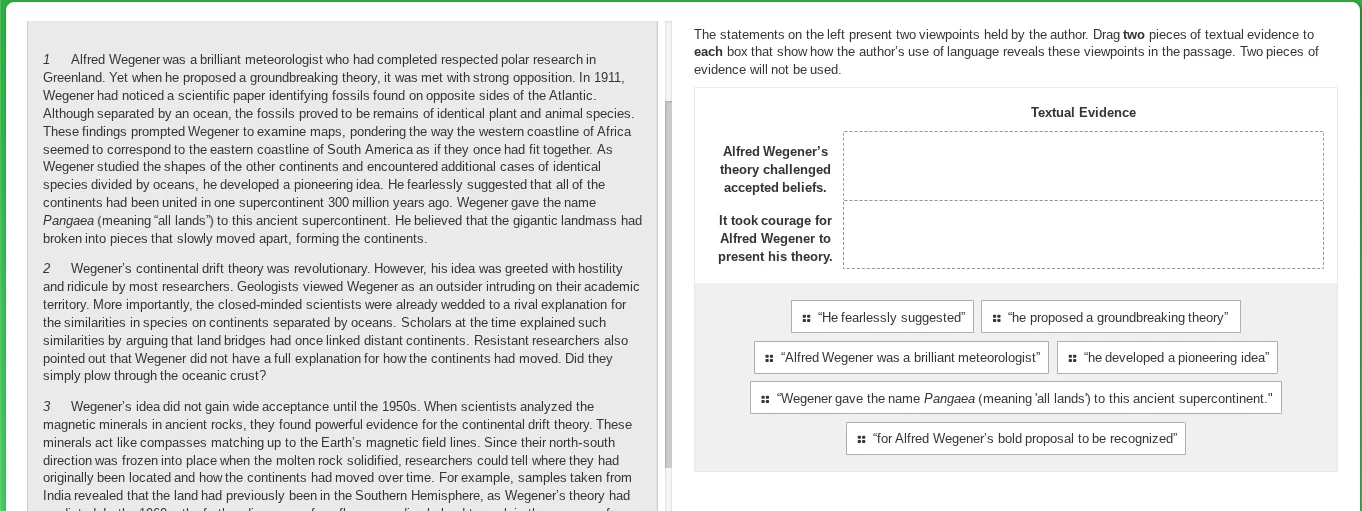Click paragraph 1 of the Wegener passage

click(342, 149)
